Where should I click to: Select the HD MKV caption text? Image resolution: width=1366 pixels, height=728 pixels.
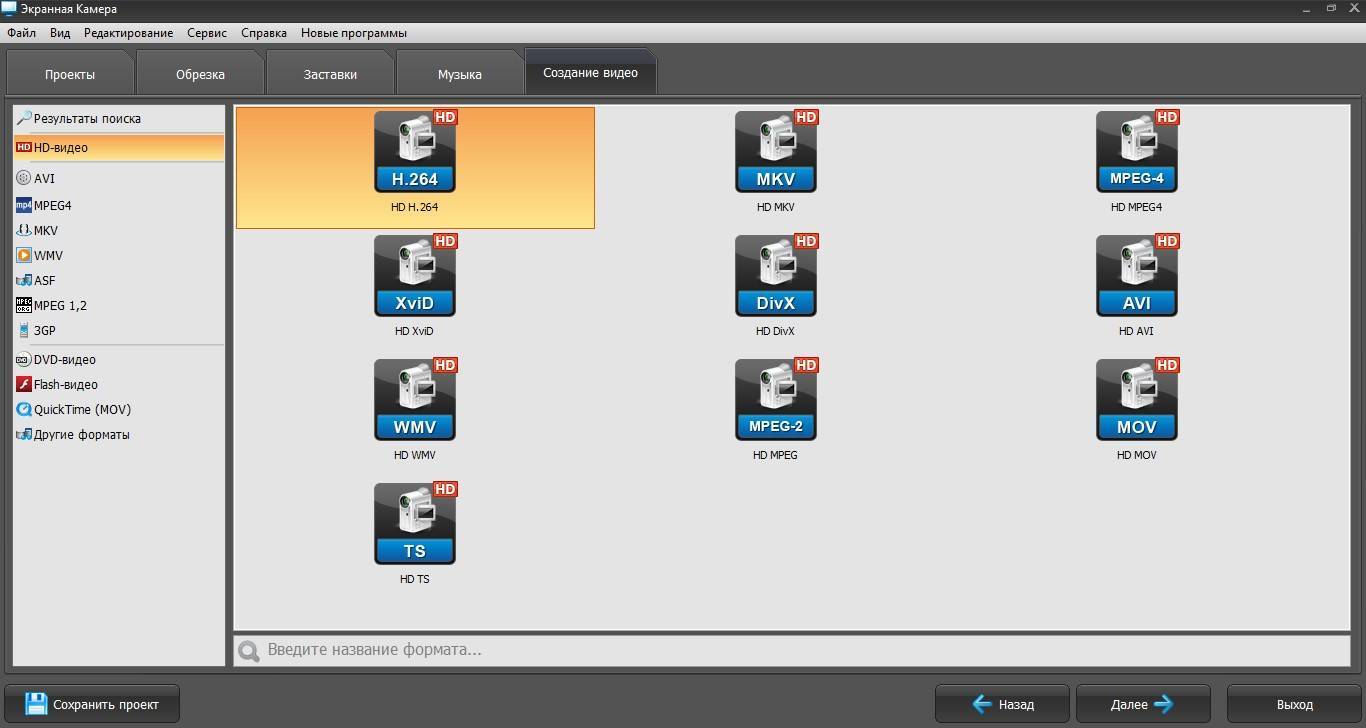(776, 207)
